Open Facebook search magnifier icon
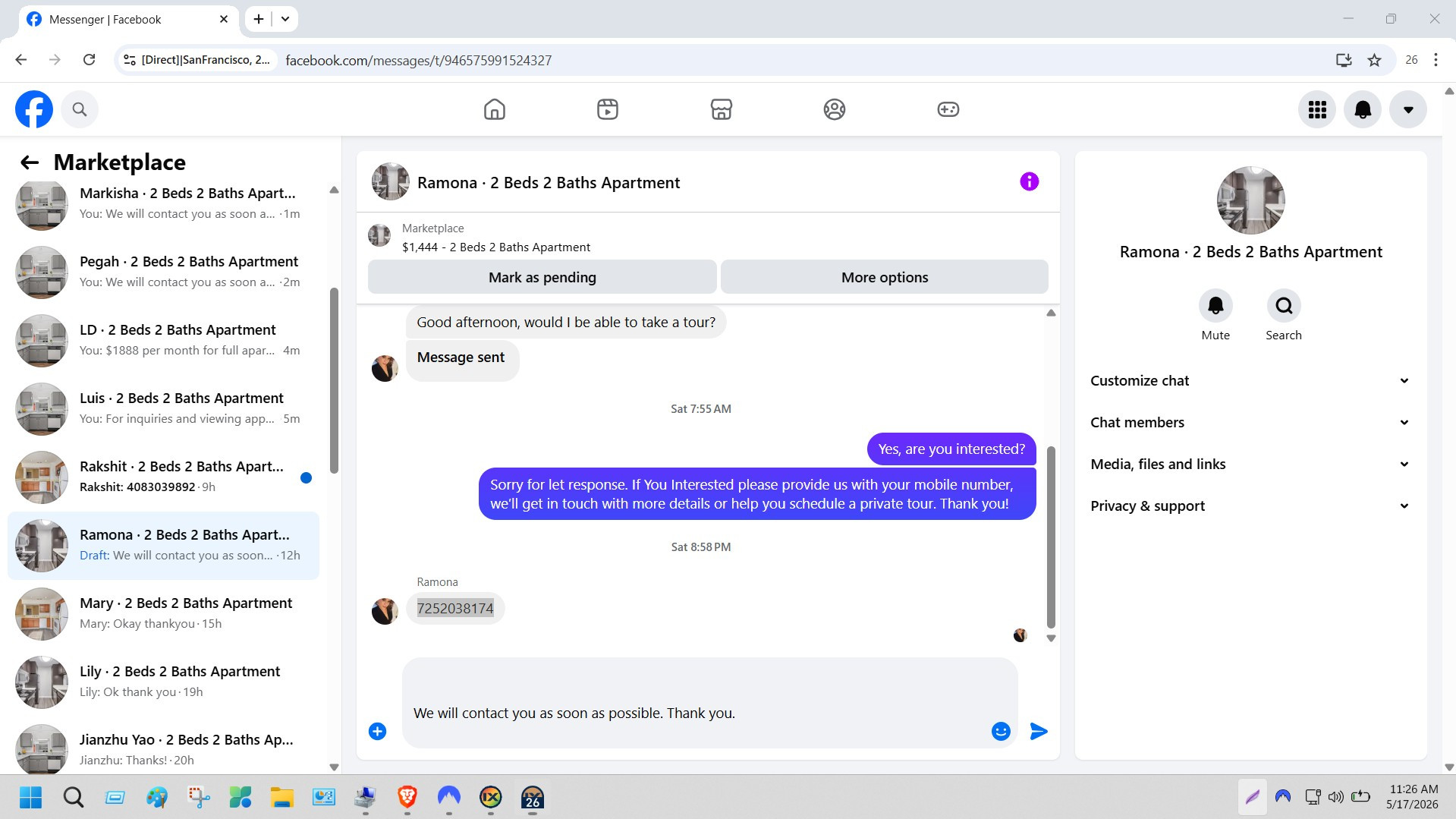The height and width of the screenshot is (819, 1456). pos(80,109)
